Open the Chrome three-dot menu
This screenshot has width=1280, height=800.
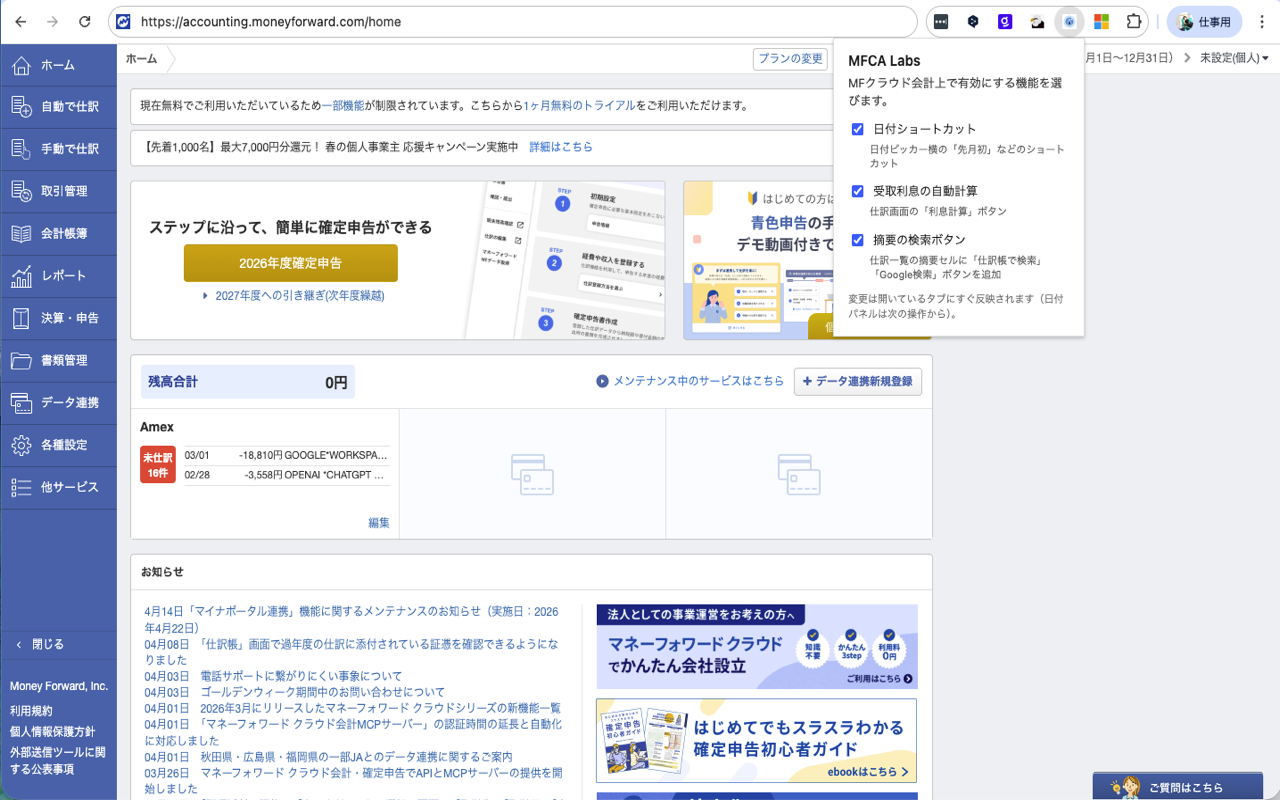[x=1261, y=21]
